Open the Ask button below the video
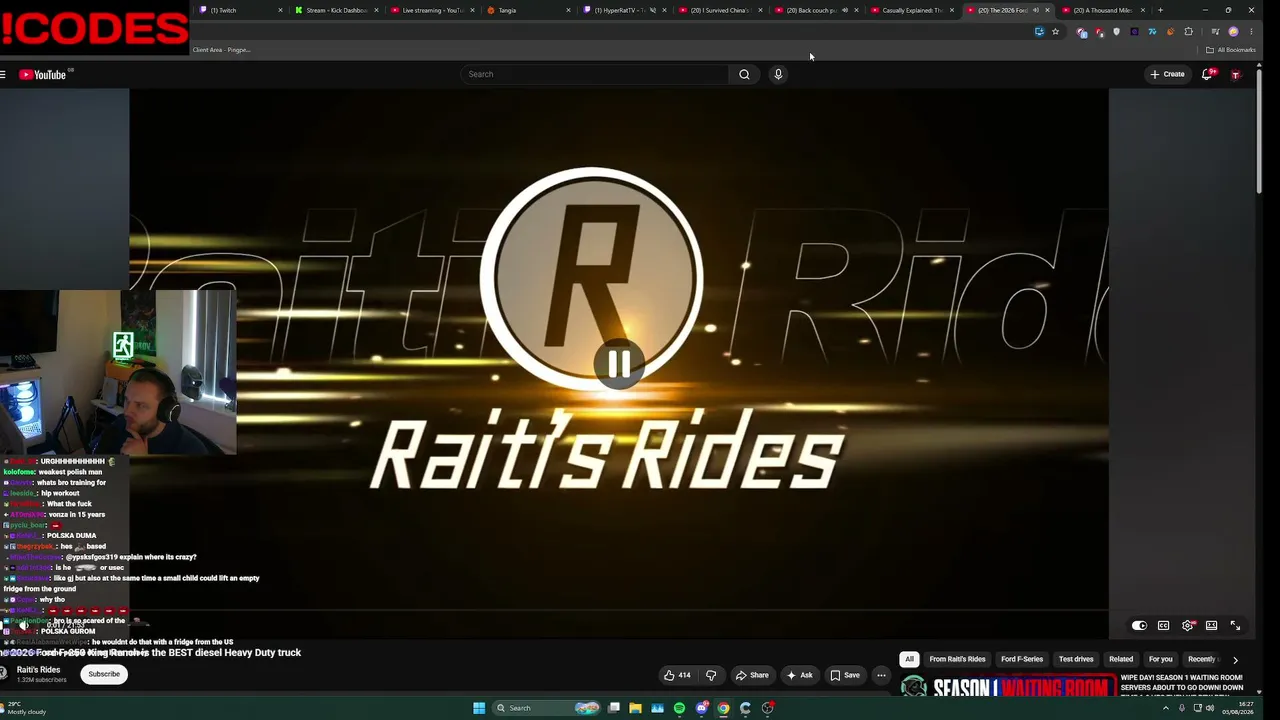The height and width of the screenshot is (720, 1280). click(799, 675)
